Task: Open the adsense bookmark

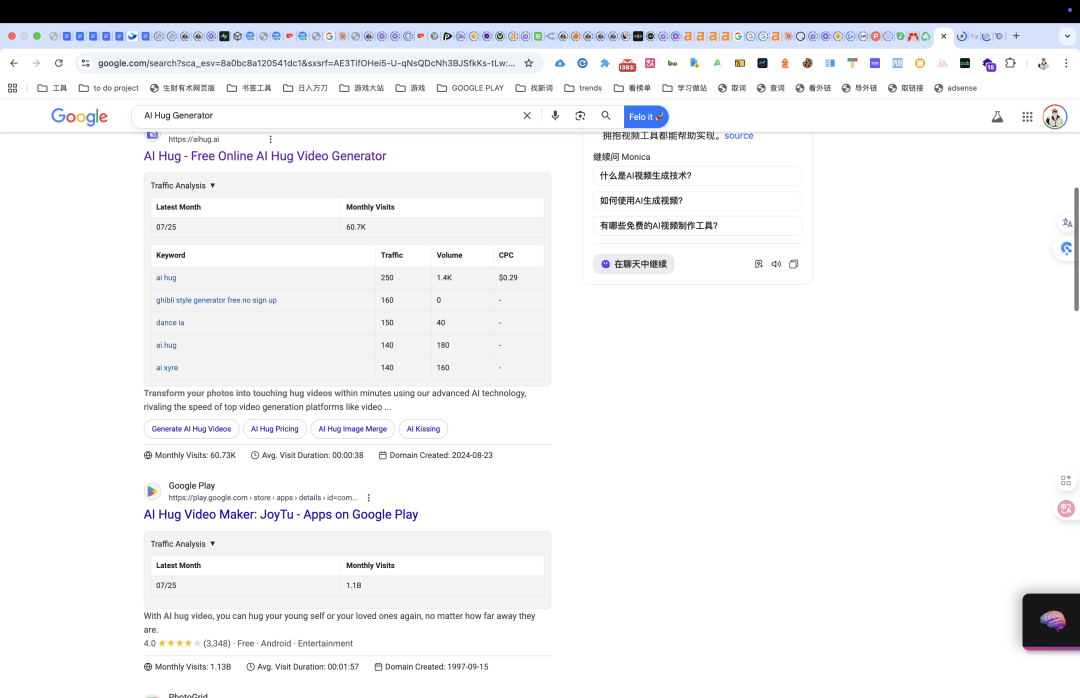Action: [955, 88]
